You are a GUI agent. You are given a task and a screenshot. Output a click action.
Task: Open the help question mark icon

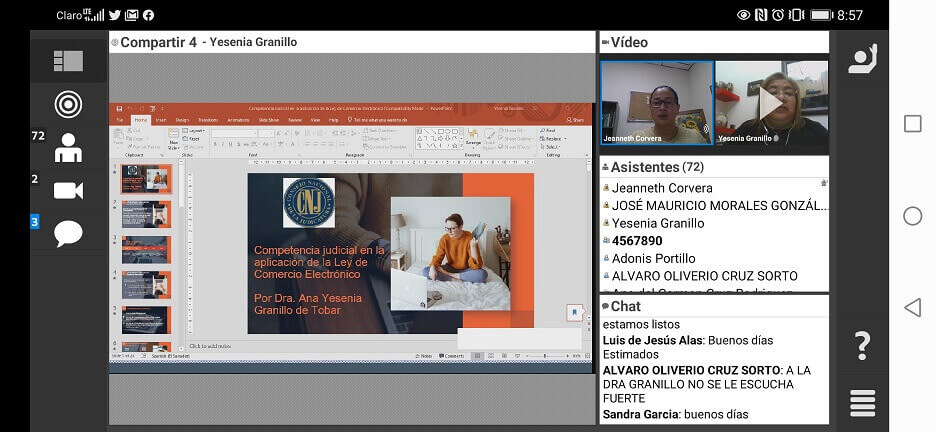[x=862, y=345]
